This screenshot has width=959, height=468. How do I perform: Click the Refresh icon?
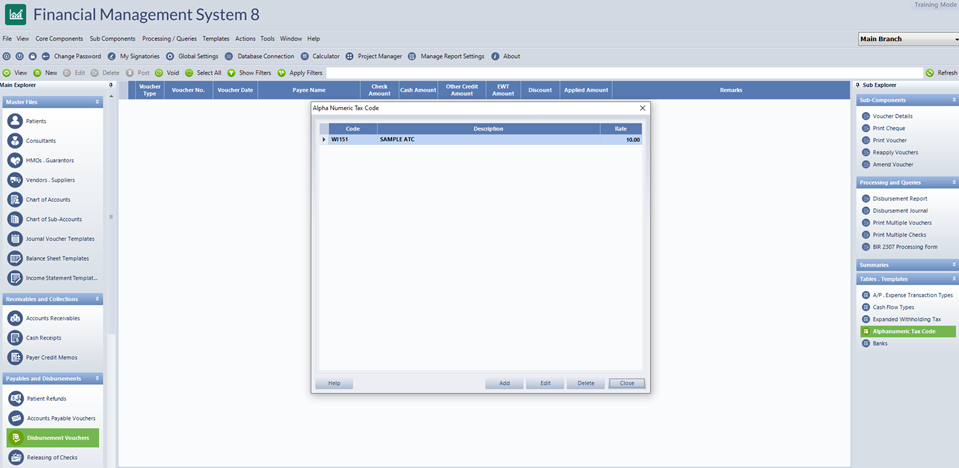pyautogui.click(x=930, y=73)
